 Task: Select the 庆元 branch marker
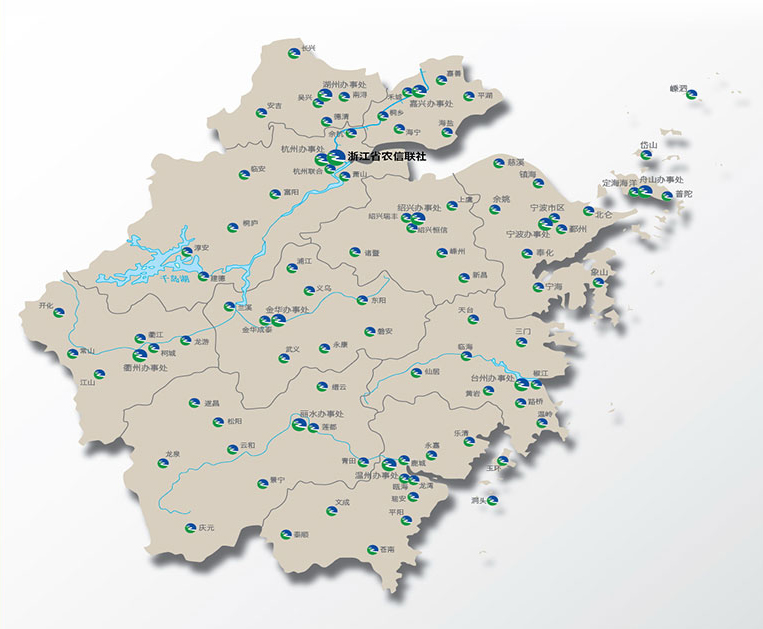click(190, 527)
